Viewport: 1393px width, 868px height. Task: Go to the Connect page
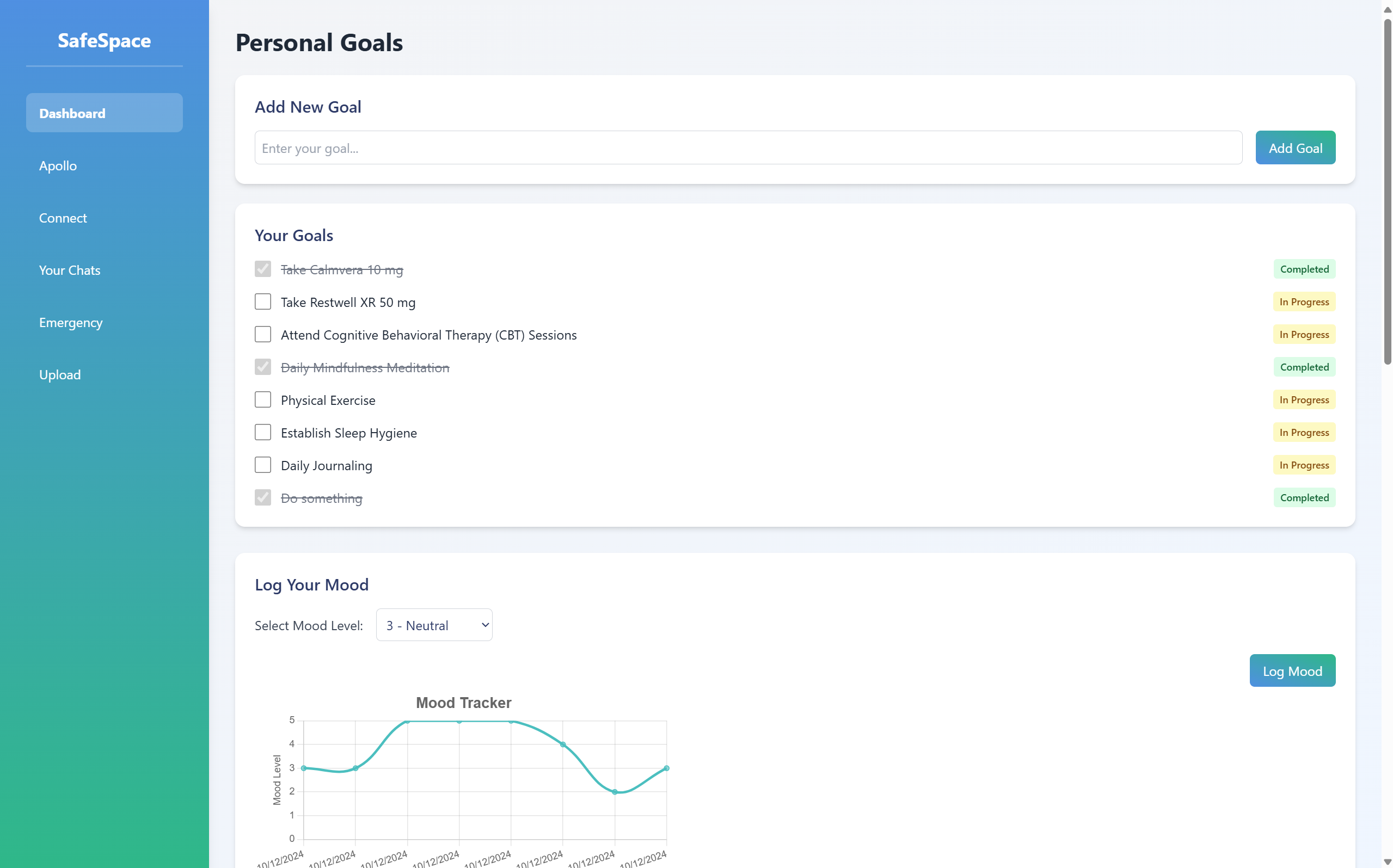[63, 218]
